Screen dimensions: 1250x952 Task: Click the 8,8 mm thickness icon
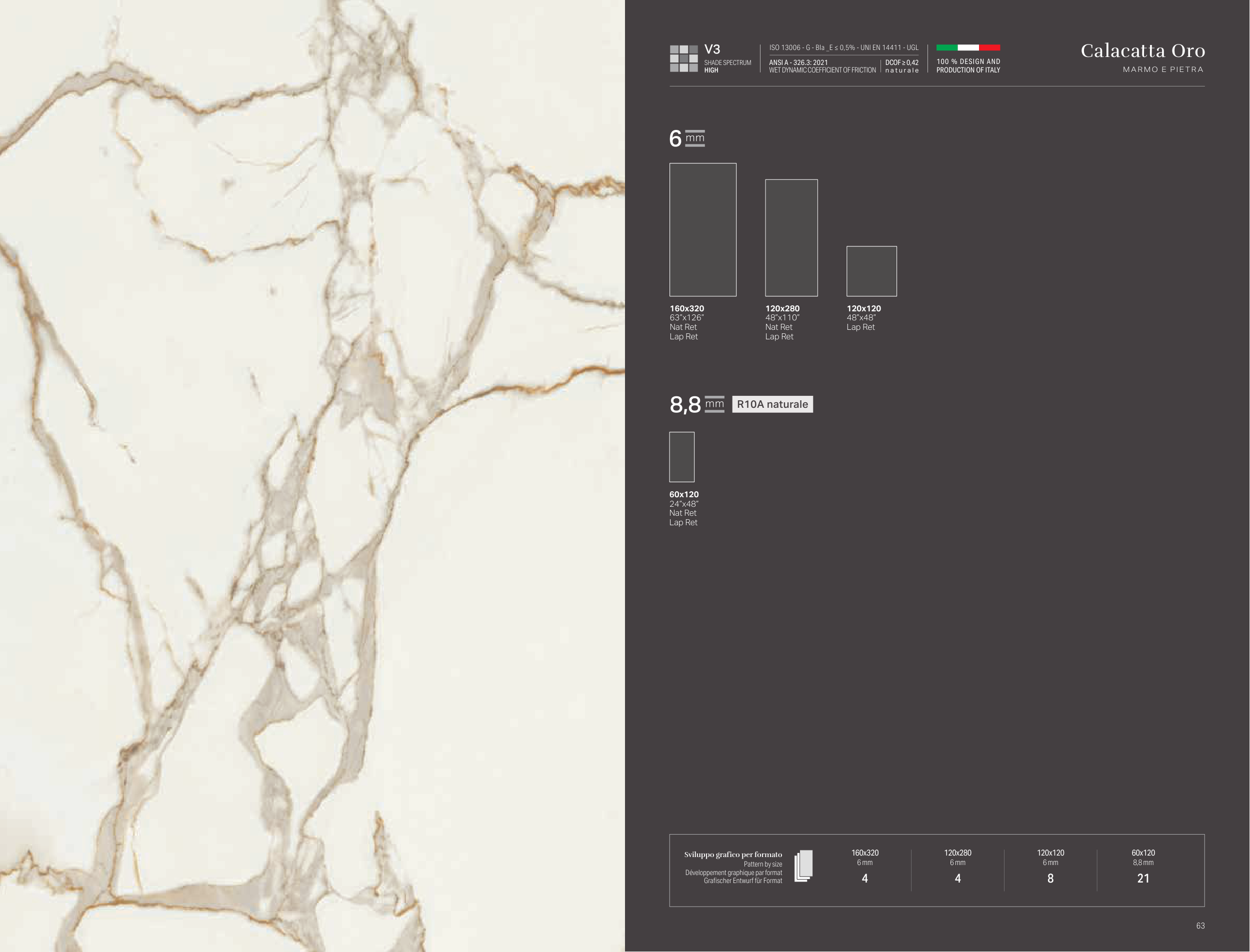[714, 404]
